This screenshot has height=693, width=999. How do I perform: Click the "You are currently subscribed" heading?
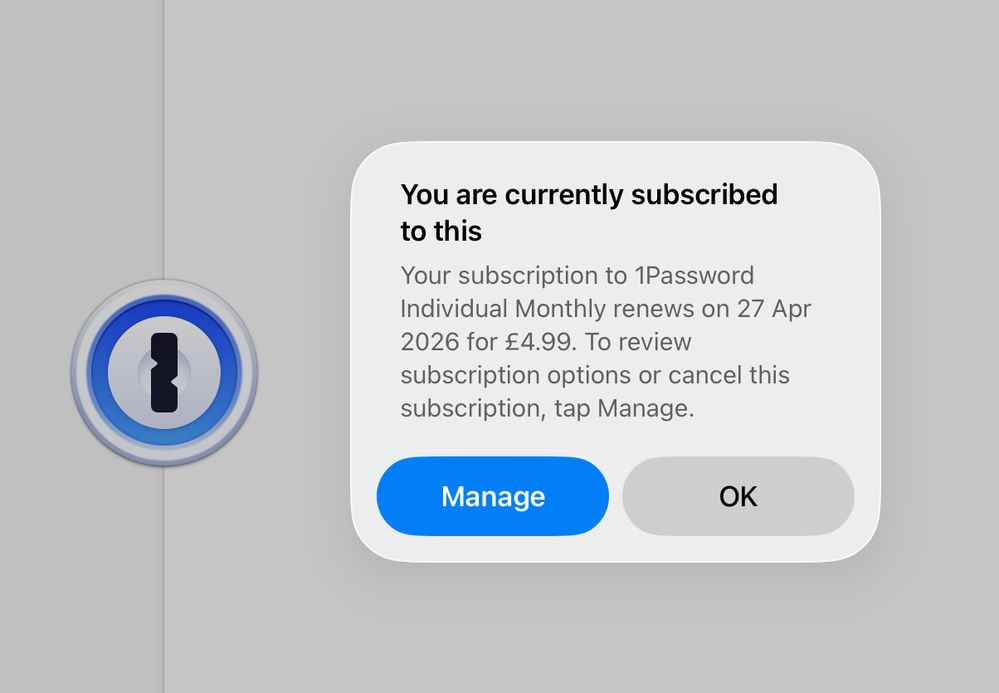pos(588,194)
